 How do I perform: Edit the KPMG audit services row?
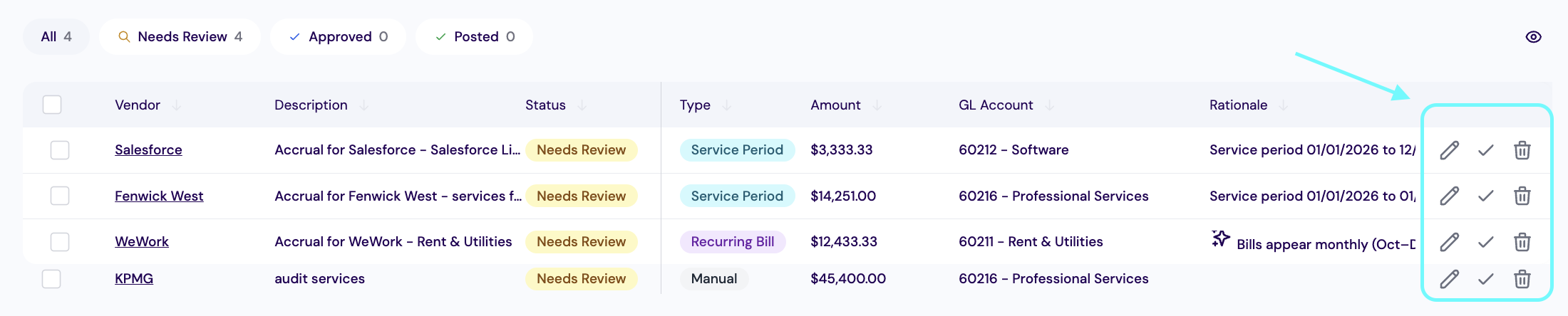pyautogui.click(x=1449, y=279)
